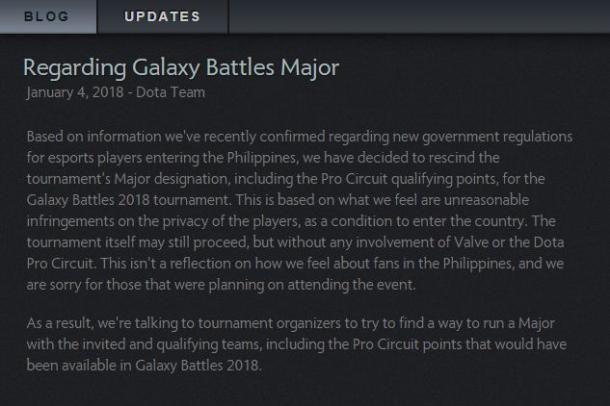Click the line starting 'been available in Galaxy'

click(x=144, y=366)
